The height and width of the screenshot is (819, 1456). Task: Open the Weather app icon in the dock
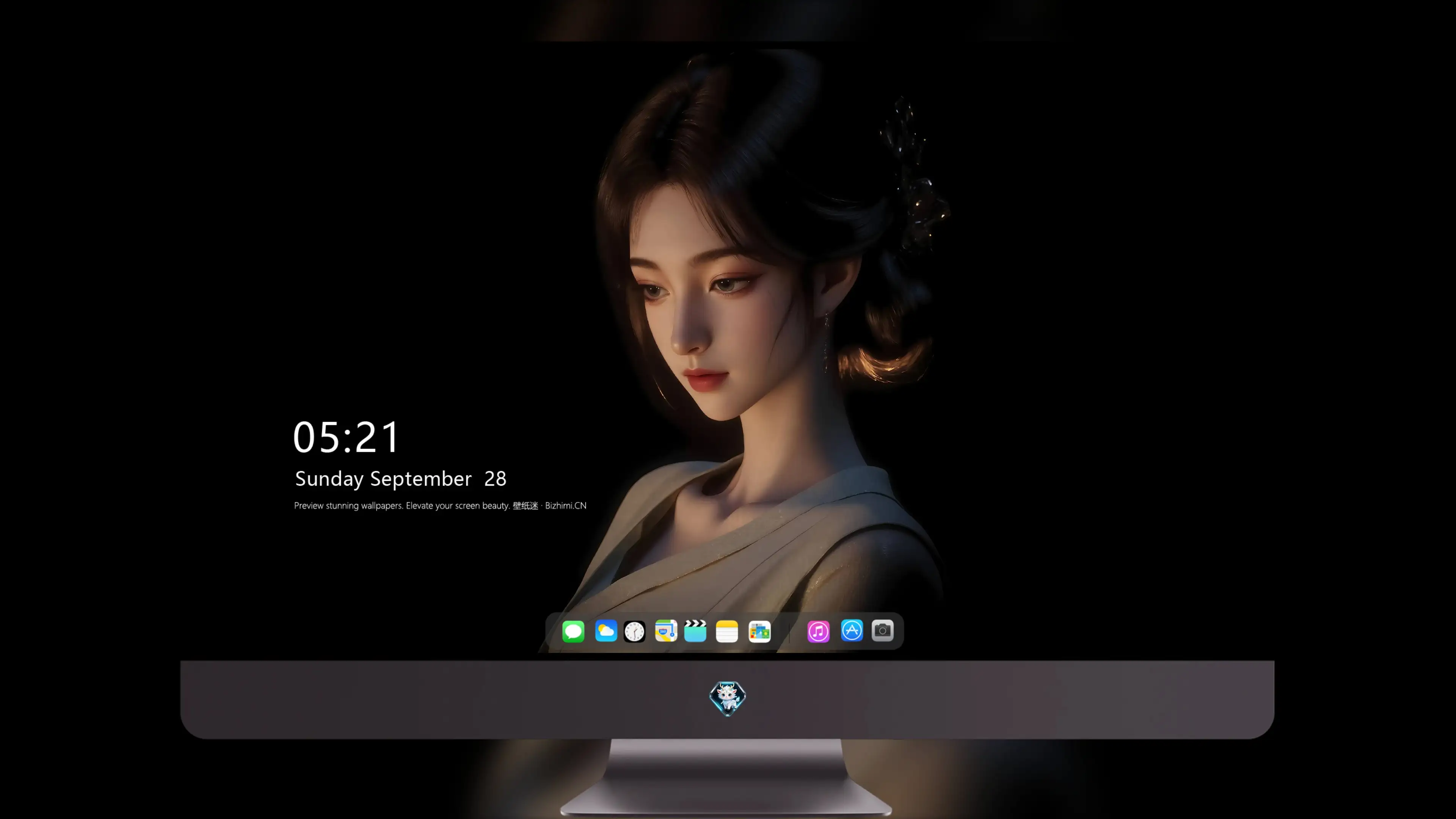pyautogui.click(x=606, y=631)
